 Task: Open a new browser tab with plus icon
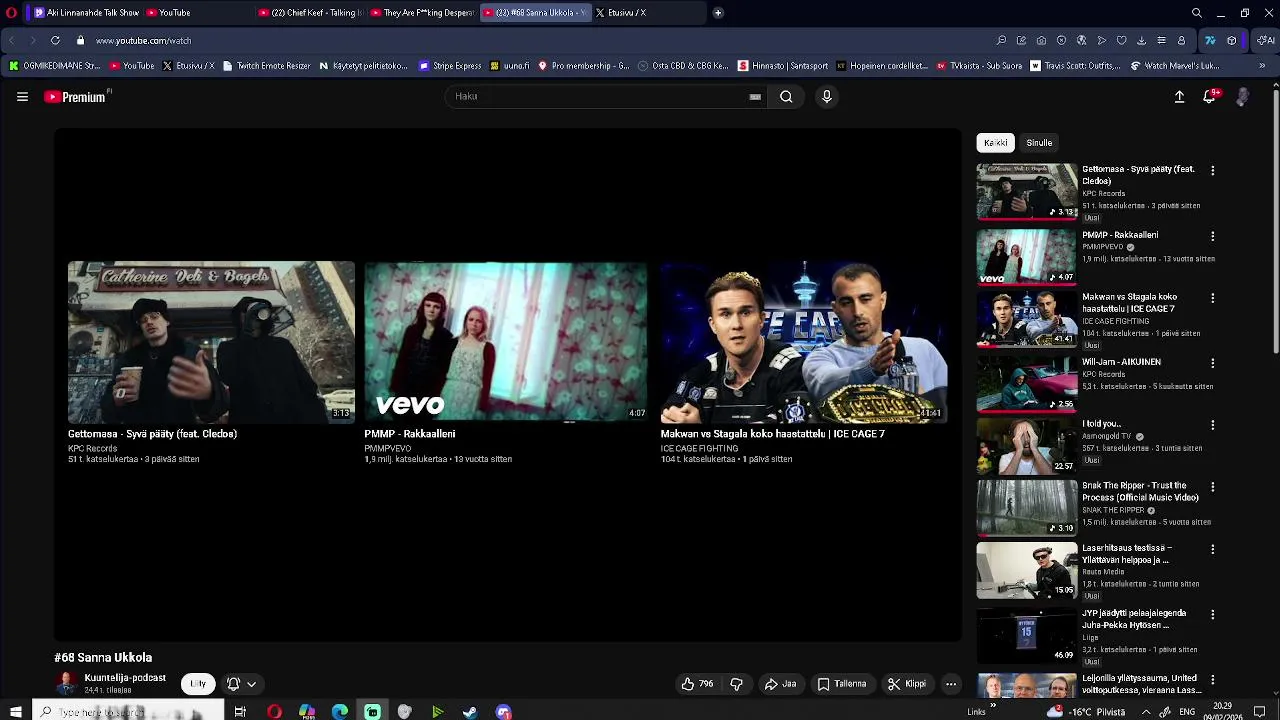click(718, 13)
